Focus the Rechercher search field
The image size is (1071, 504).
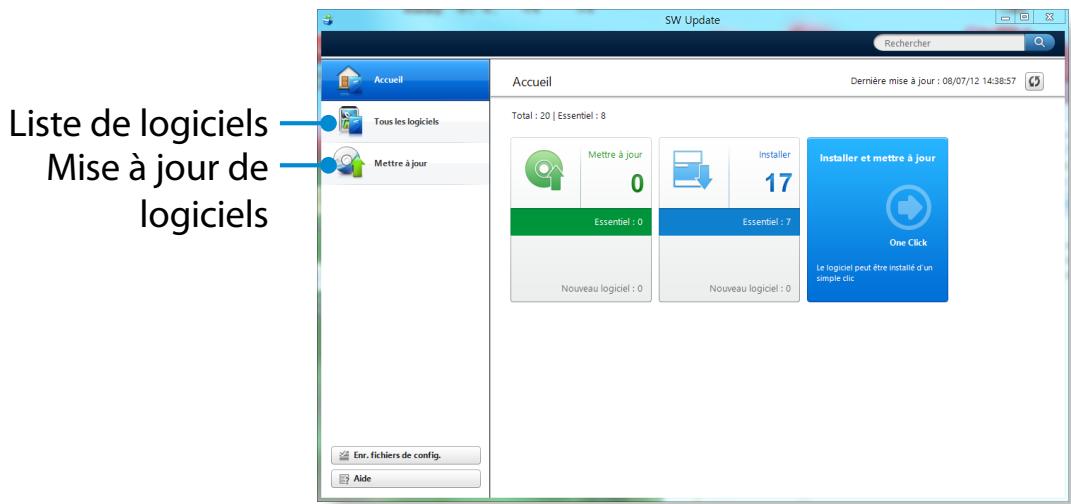click(x=948, y=43)
